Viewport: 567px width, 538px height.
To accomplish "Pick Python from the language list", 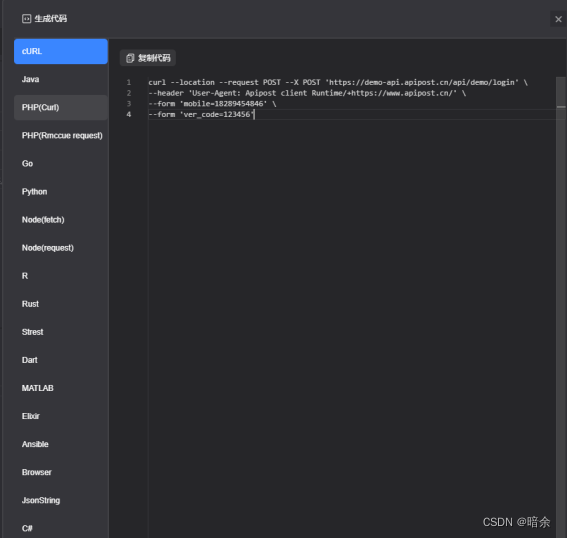I will click(x=61, y=192).
